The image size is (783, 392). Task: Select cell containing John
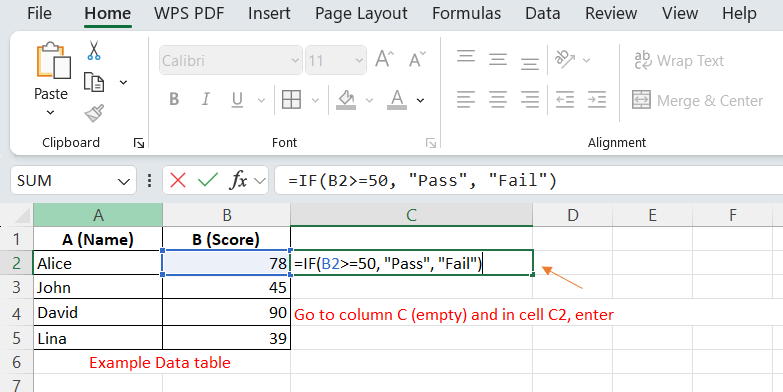tap(98, 287)
